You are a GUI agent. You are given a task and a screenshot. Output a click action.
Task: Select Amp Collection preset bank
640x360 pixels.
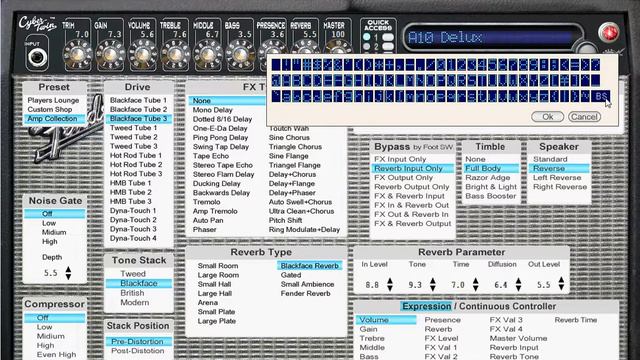tap(55, 118)
